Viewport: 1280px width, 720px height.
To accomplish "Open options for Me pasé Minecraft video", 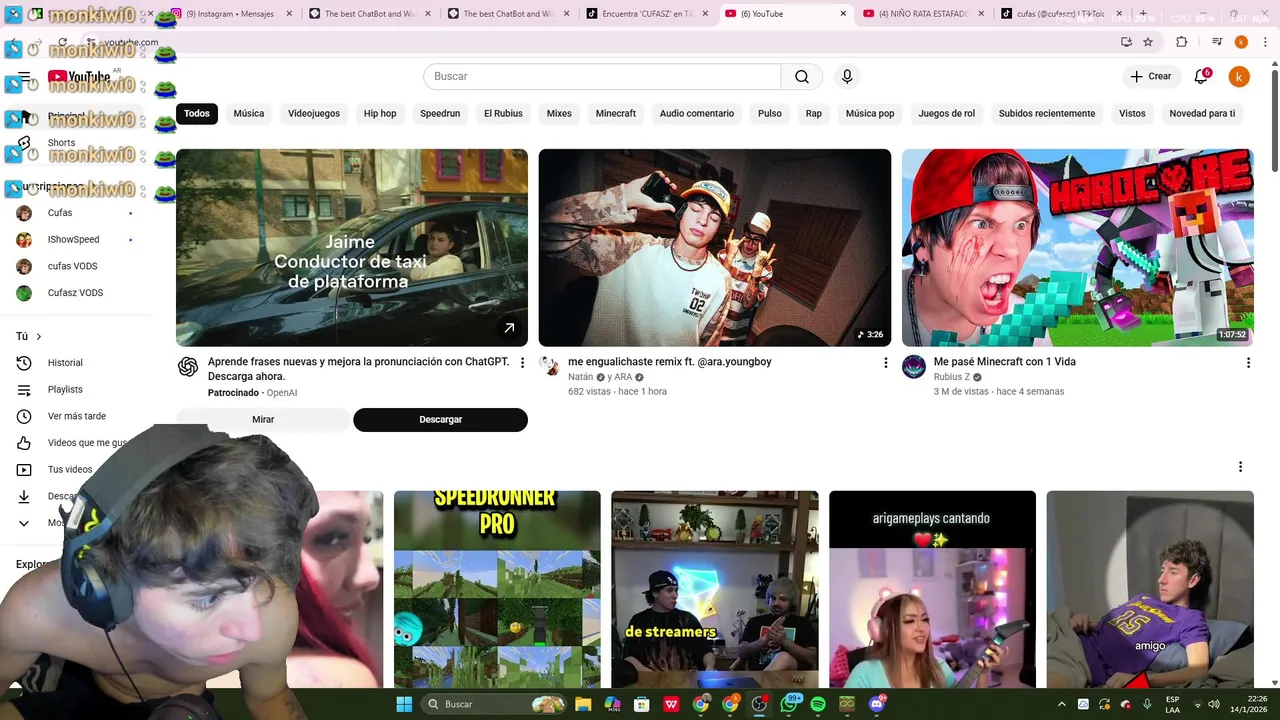I will click(1248, 363).
